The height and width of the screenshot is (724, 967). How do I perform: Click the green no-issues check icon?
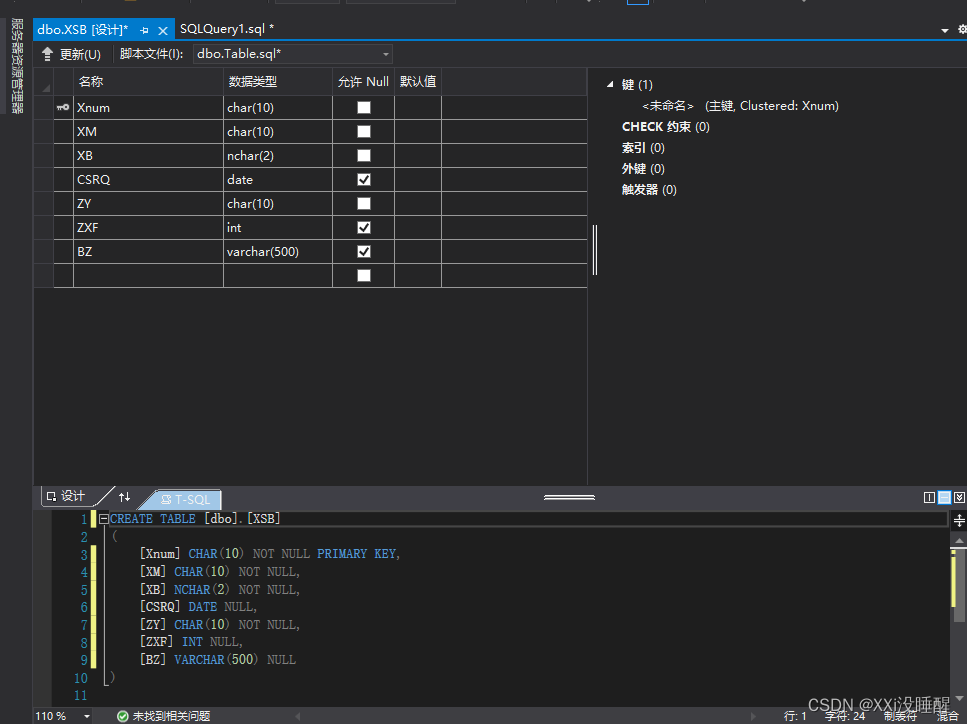pyautogui.click(x=123, y=716)
